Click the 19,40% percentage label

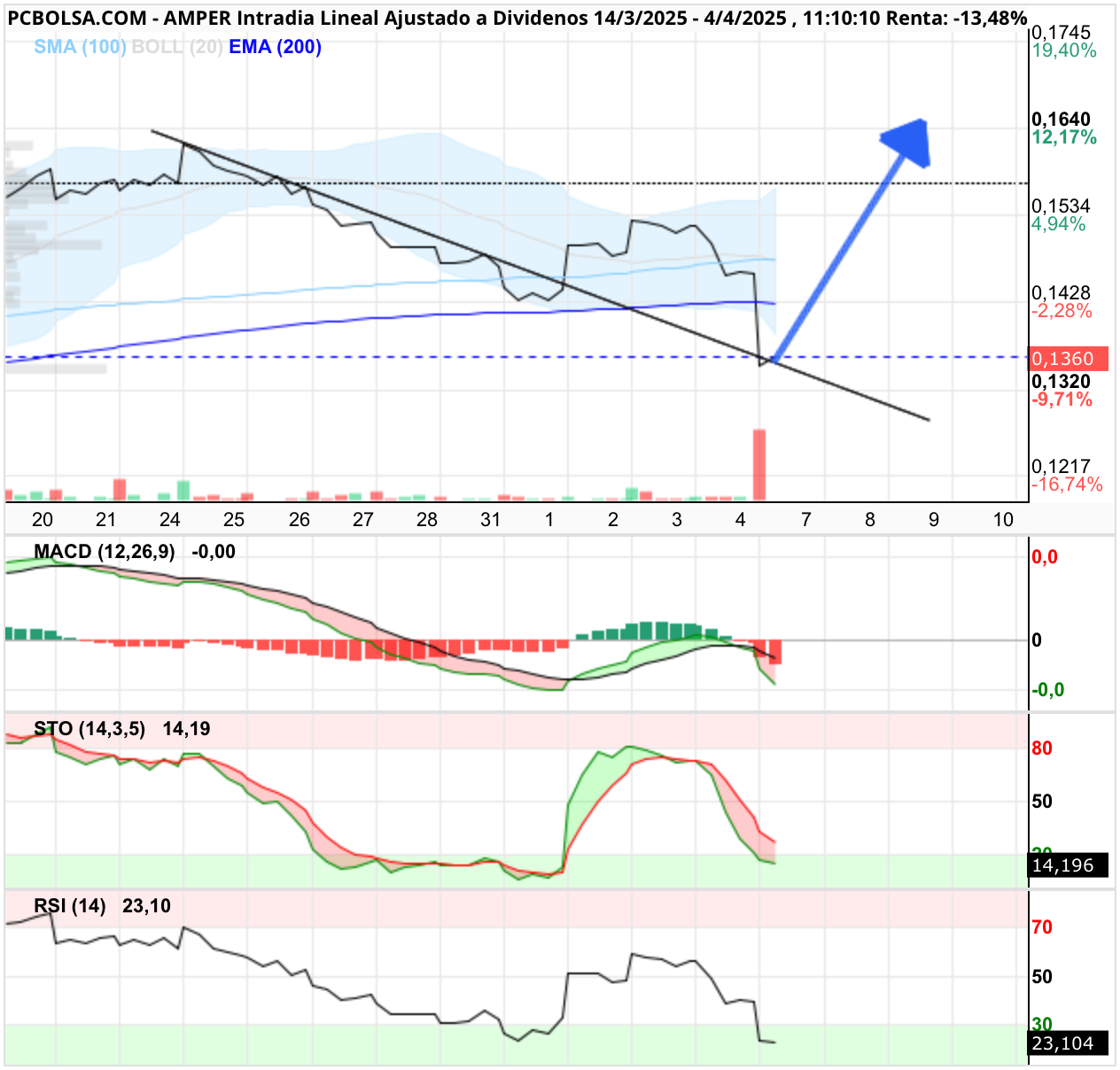[1064, 50]
